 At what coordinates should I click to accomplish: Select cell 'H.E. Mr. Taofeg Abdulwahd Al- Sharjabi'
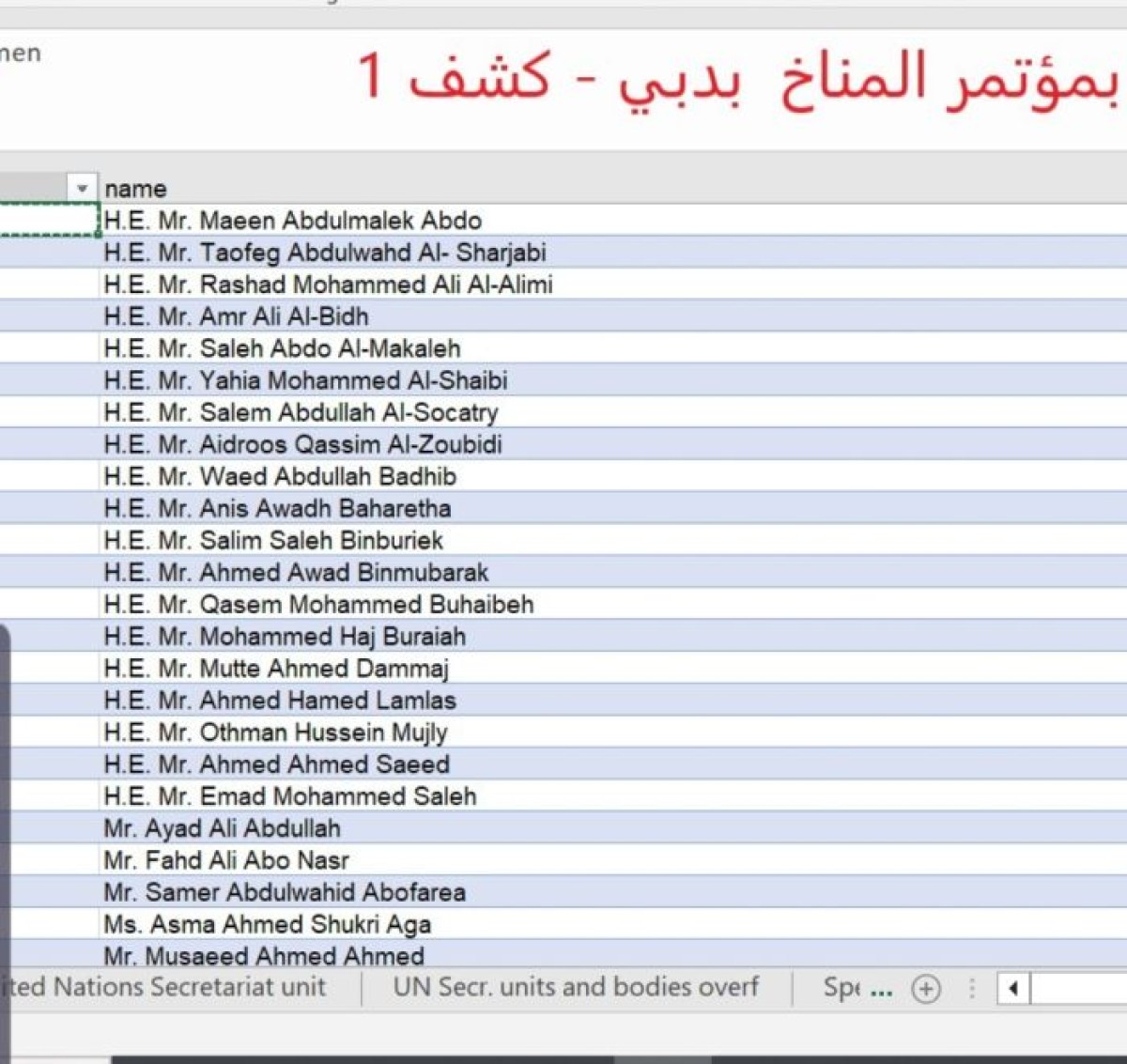[612, 253]
